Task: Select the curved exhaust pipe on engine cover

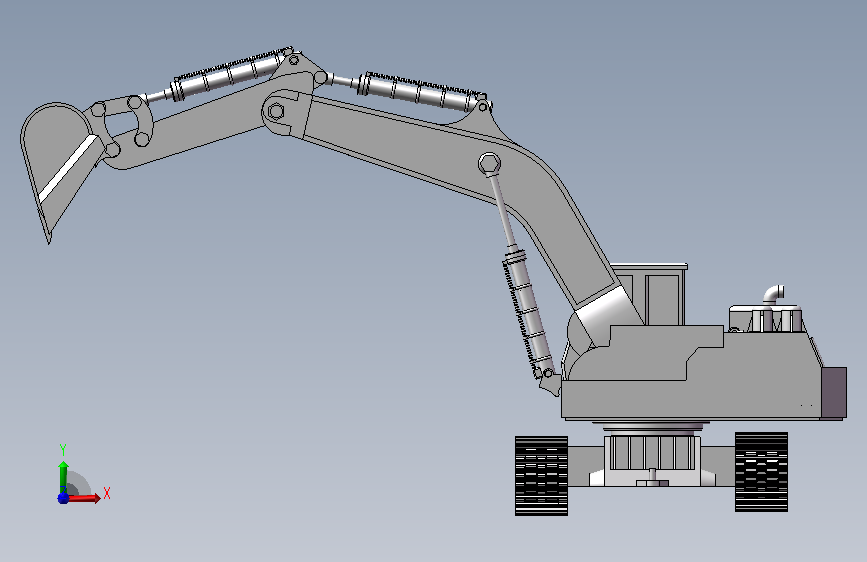Action: pyautogui.click(x=774, y=294)
